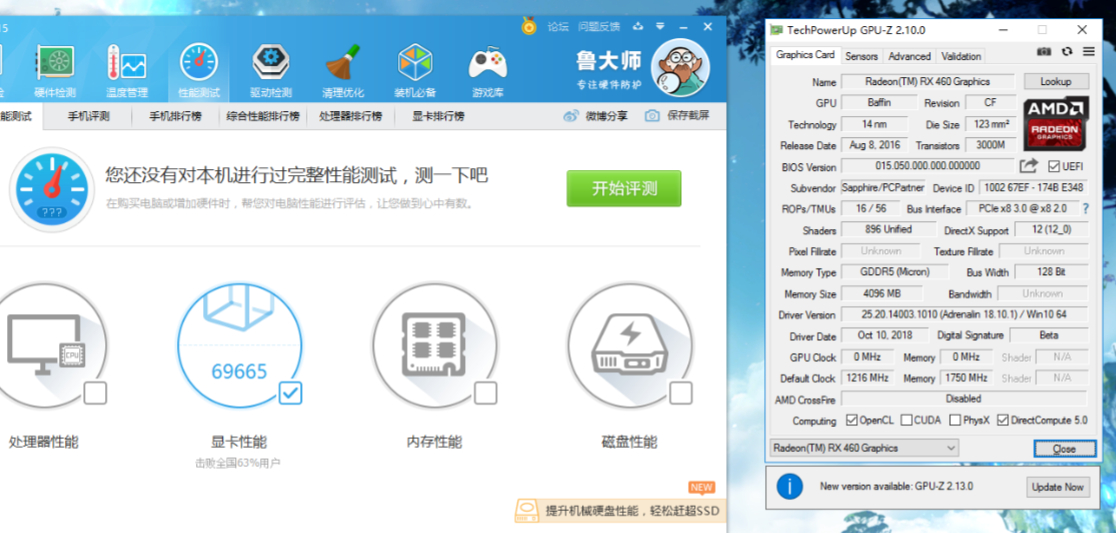This screenshot has height=533, width=1116.
Task: Click the Lookup button in GPU-Z
Action: [1056, 81]
